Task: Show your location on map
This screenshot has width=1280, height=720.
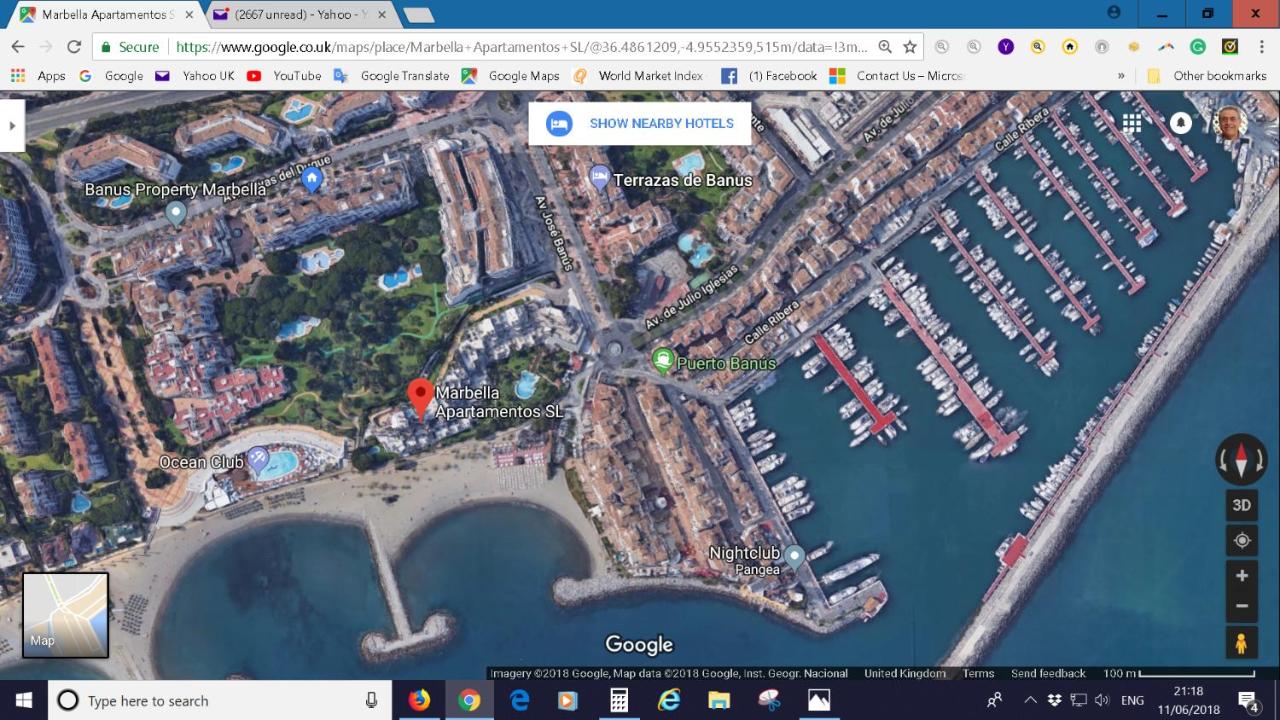Action: (1242, 540)
